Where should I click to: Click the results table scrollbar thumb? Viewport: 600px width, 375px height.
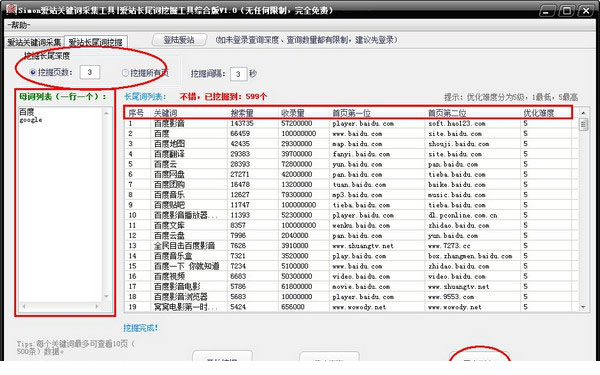coord(583,124)
